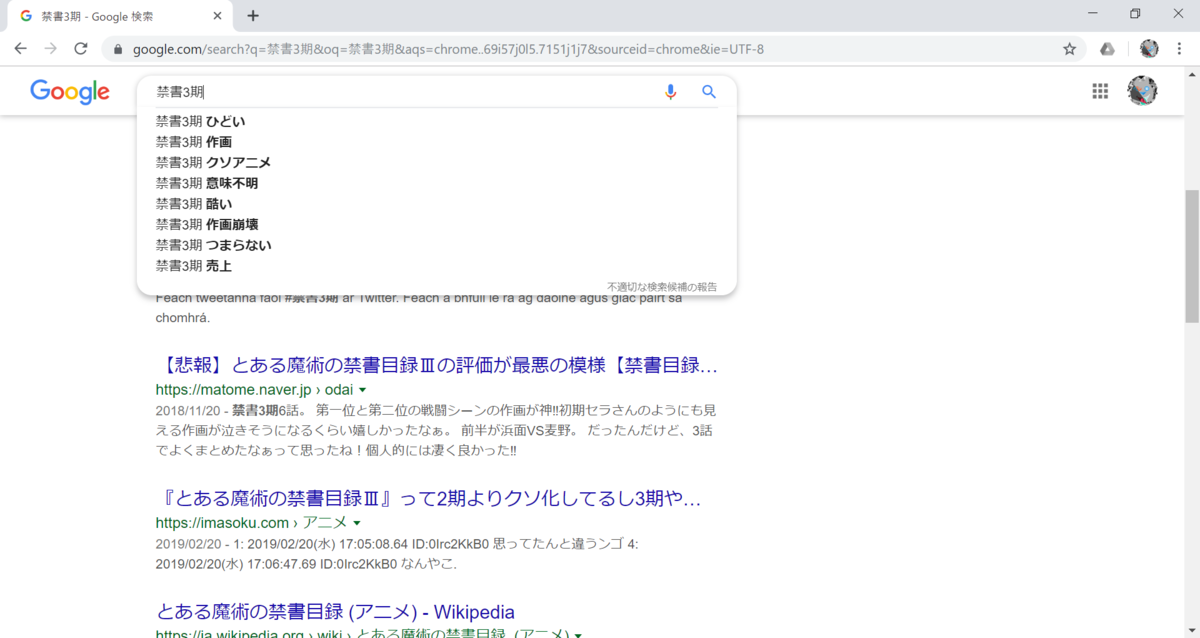Open the Chrome three-dot menu

coord(1180,49)
